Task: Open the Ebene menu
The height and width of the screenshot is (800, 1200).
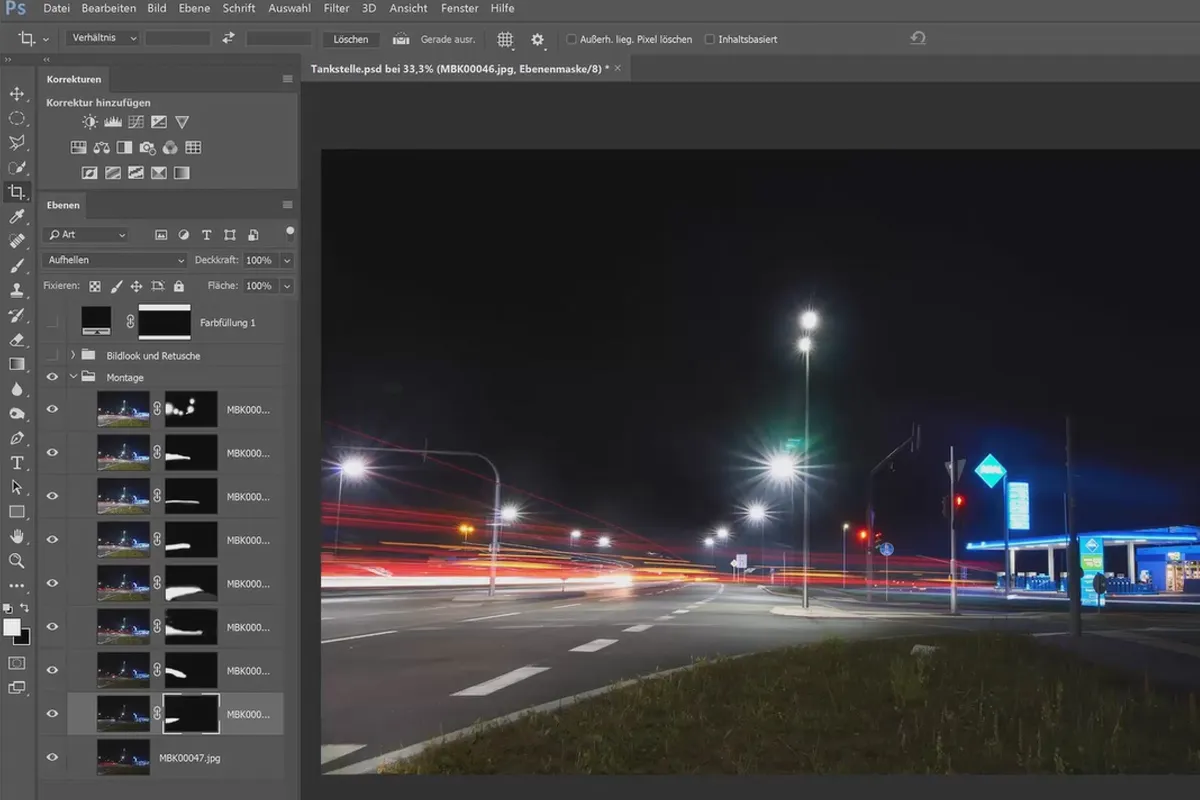Action: (194, 9)
